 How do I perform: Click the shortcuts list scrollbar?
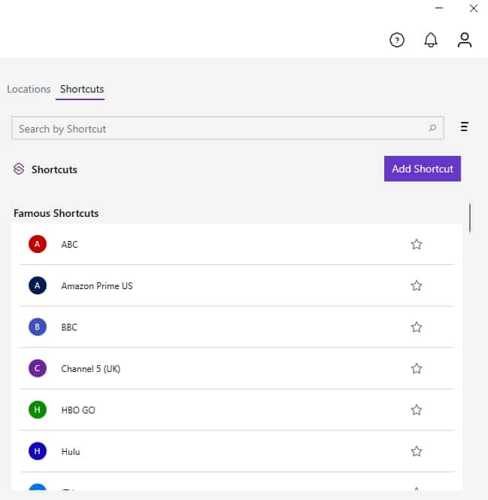(x=470, y=218)
